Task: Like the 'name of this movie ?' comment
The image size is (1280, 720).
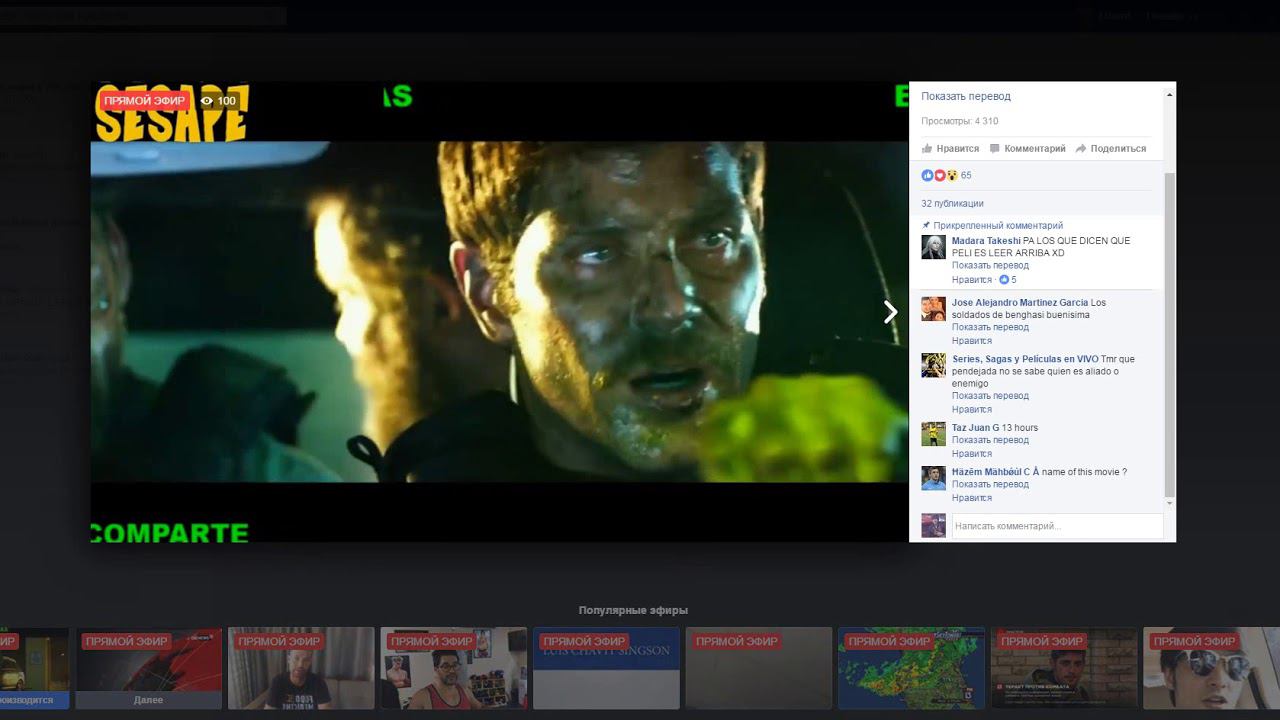Action: click(x=972, y=498)
